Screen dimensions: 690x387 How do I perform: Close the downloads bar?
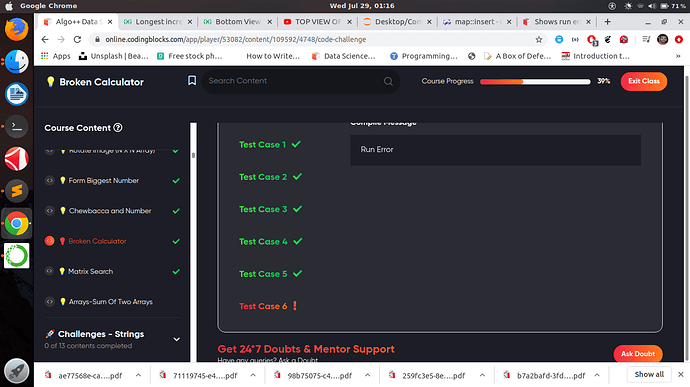click(681, 374)
